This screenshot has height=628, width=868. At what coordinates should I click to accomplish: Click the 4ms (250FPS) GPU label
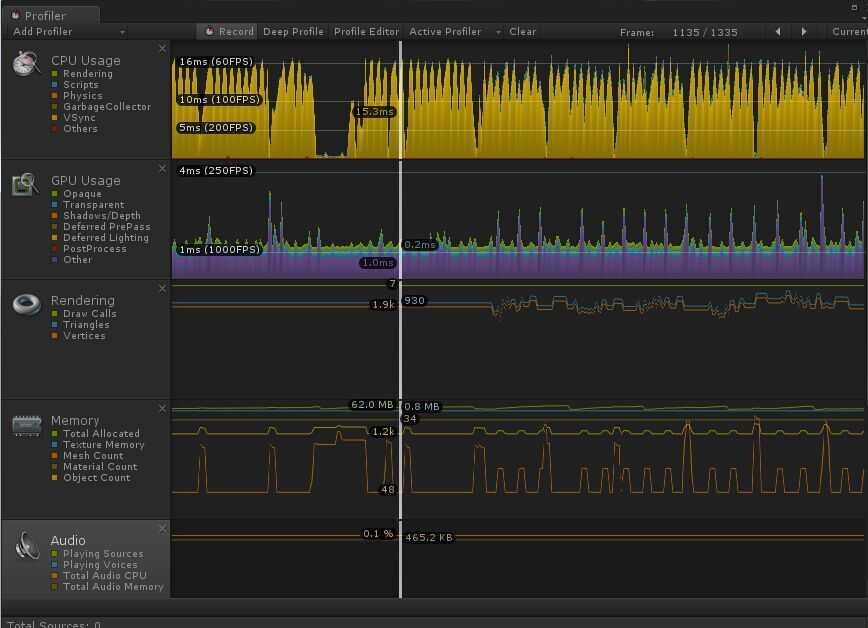click(x=216, y=171)
